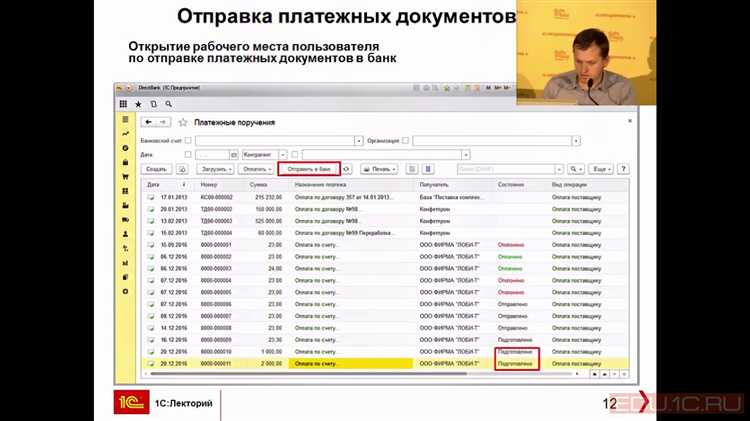Viewport: 750px width, 421px height.
Task: Select the person section icon in the sidebar
Action: coord(125,234)
